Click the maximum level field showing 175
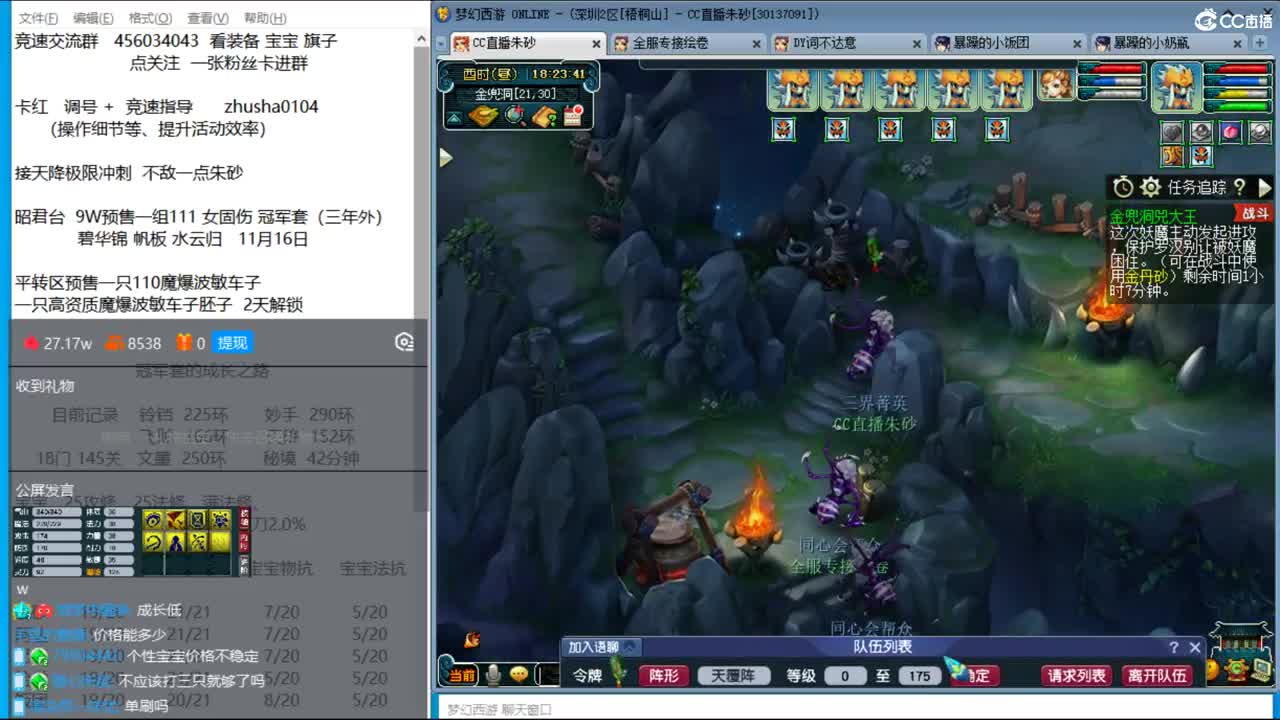This screenshot has width=1280, height=720. (x=920, y=676)
